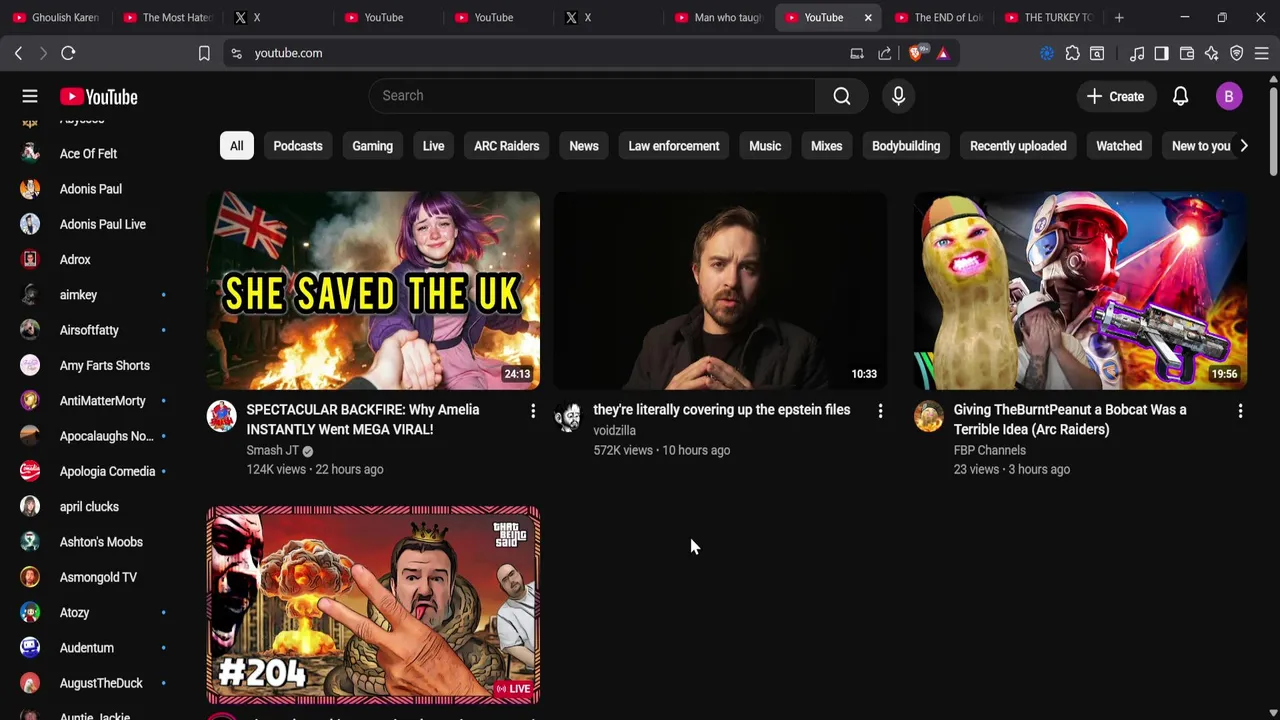The width and height of the screenshot is (1280, 720).
Task: Open options for epstein files video
Action: click(x=880, y=411)
